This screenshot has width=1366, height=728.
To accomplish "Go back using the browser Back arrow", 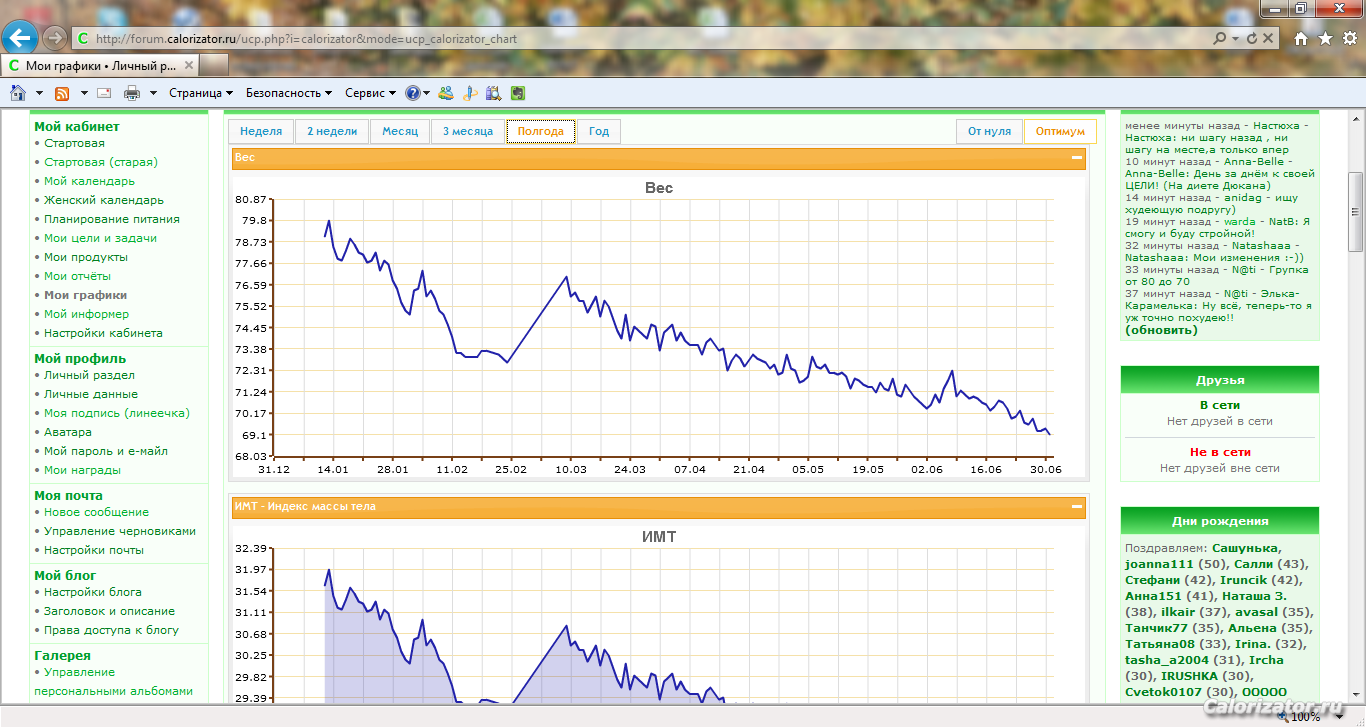I will click(20, 38).
